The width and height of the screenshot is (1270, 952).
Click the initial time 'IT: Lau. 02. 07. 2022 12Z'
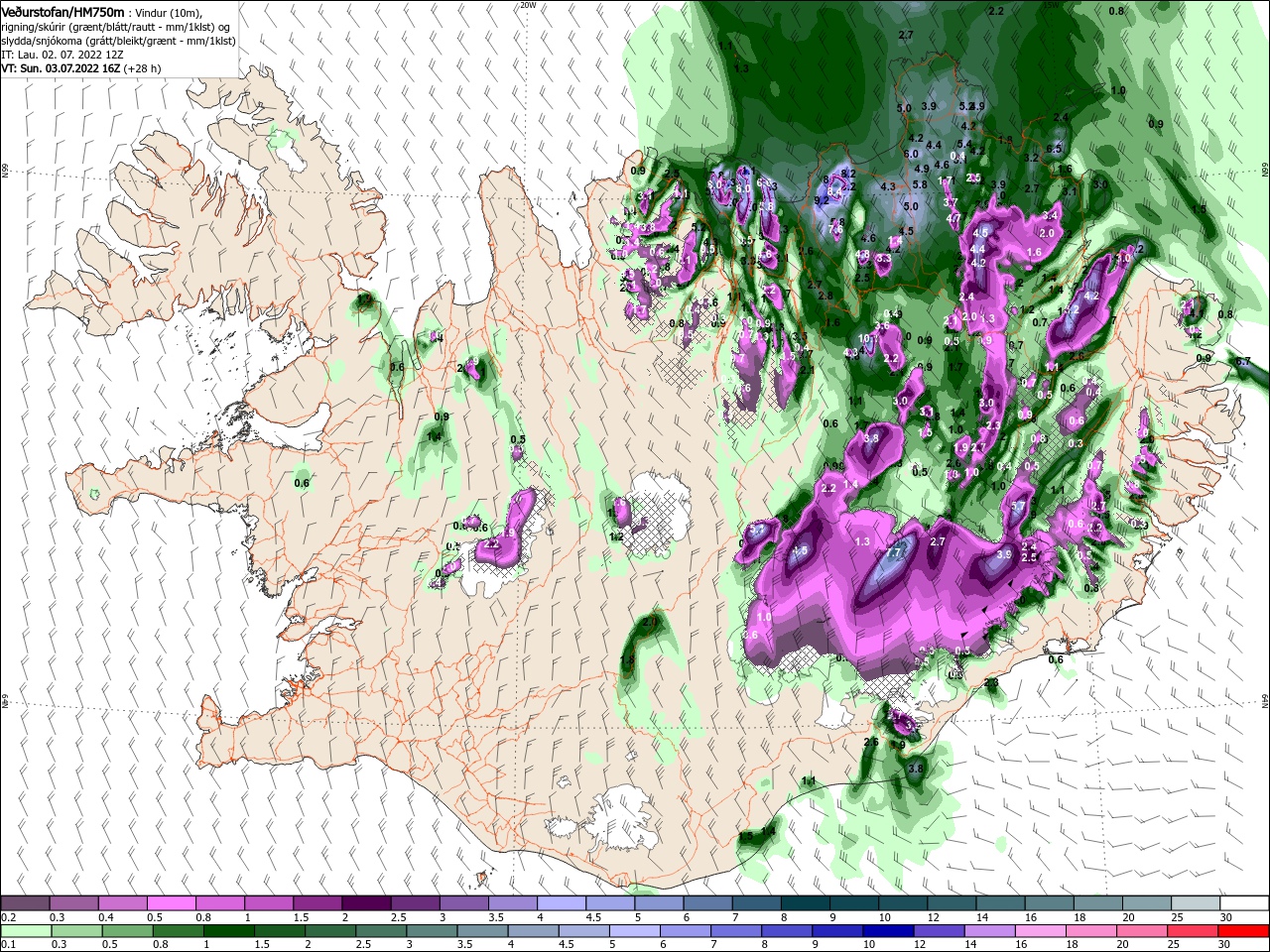point(63,56)
